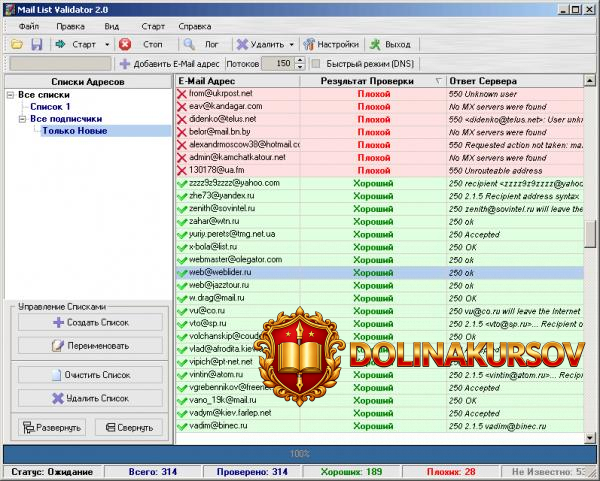Select the Все подписчики tree item

click(66, 119)
